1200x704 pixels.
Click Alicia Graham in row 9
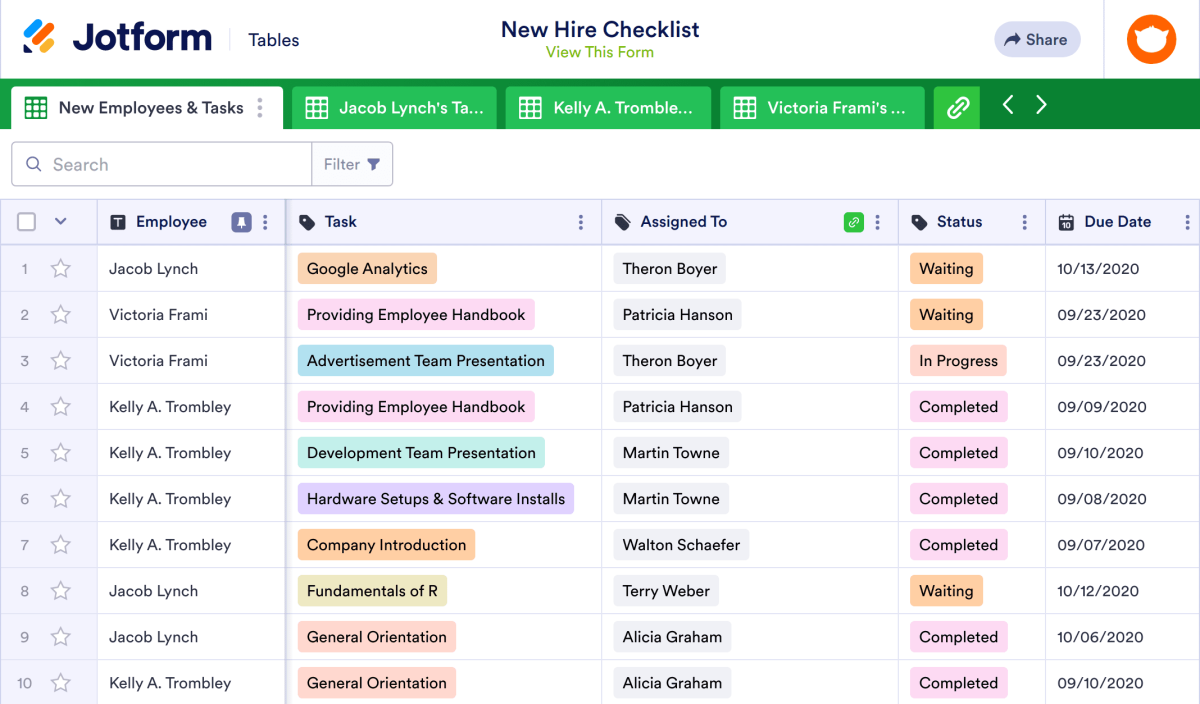point(672,636)
